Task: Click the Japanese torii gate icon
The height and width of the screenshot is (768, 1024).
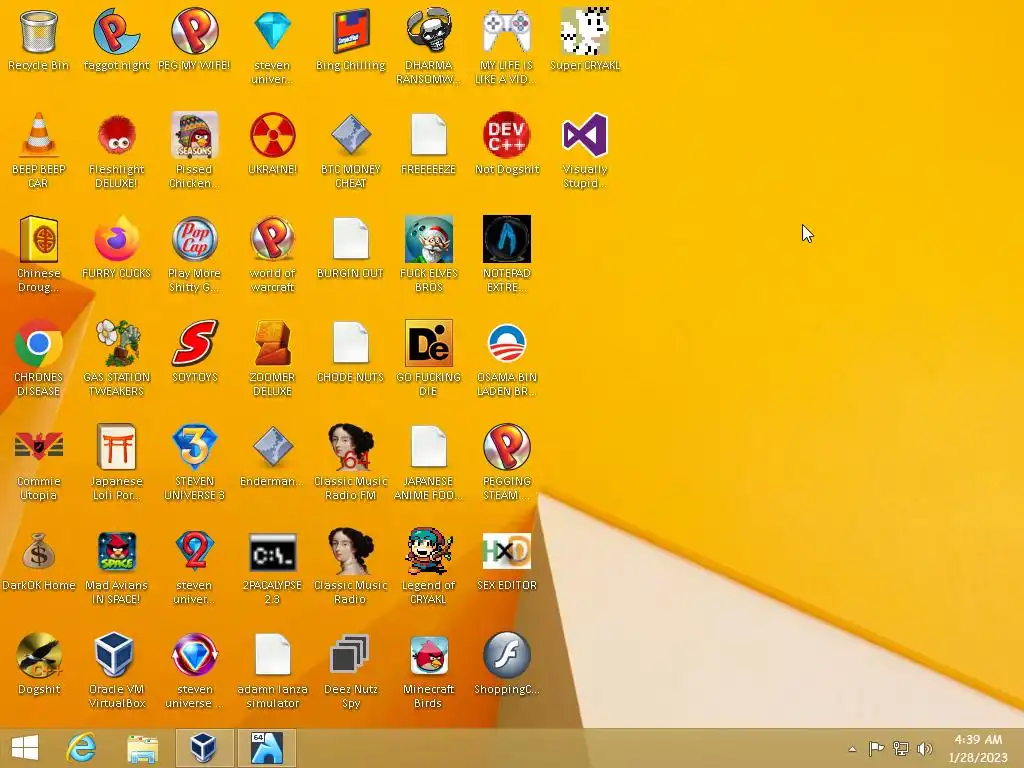Action: (116, 447)
